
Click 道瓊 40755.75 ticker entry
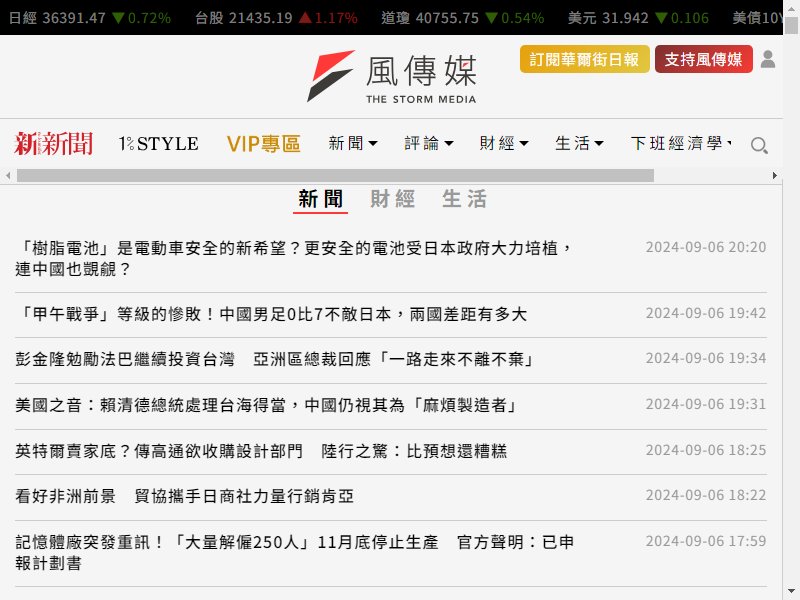[x=463, y=18]
